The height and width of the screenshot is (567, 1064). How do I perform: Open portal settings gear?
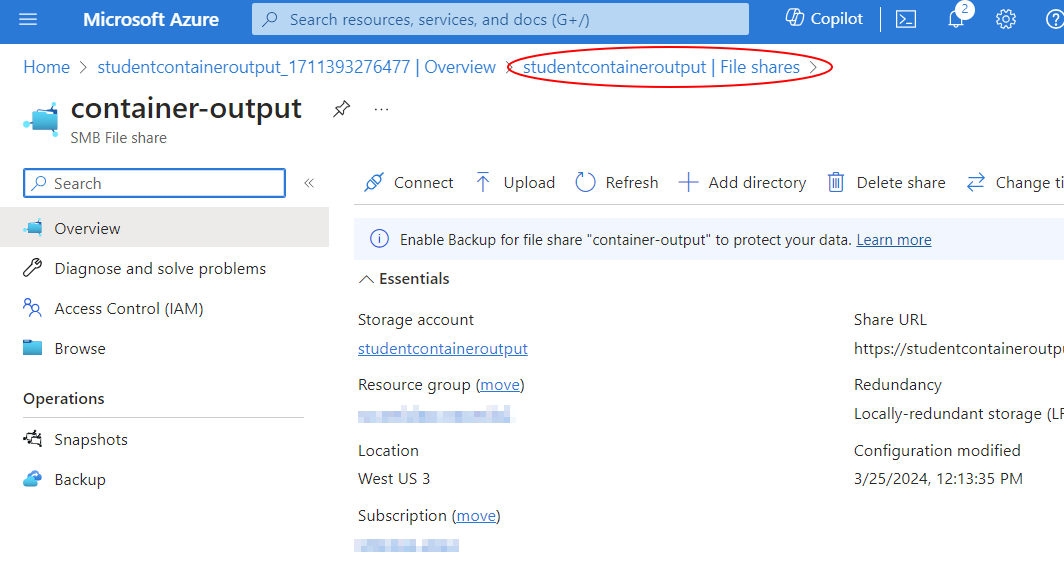pyautogui.click(x=1006, y=19)
